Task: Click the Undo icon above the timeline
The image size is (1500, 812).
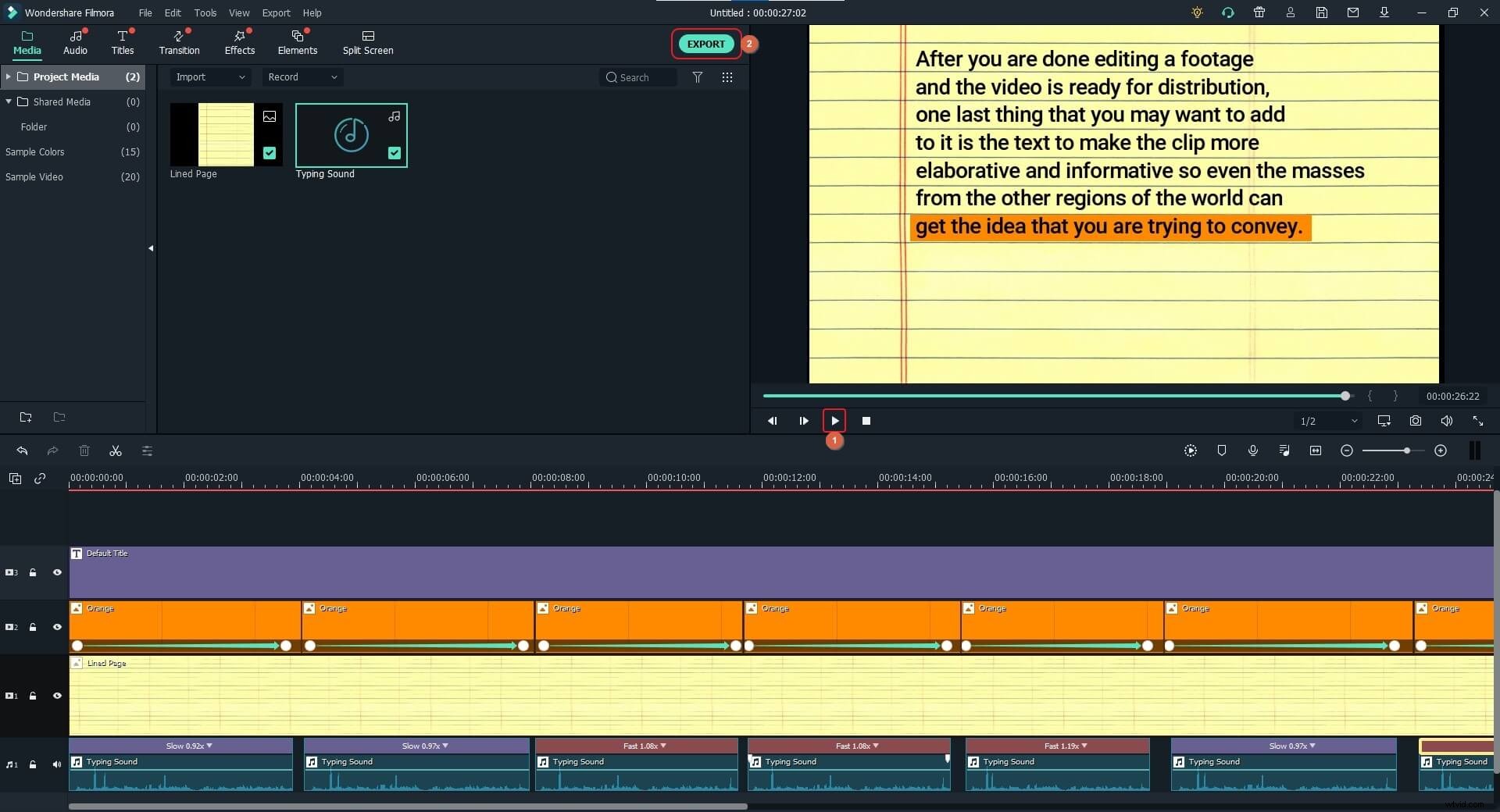Action: tap(22, 451)
